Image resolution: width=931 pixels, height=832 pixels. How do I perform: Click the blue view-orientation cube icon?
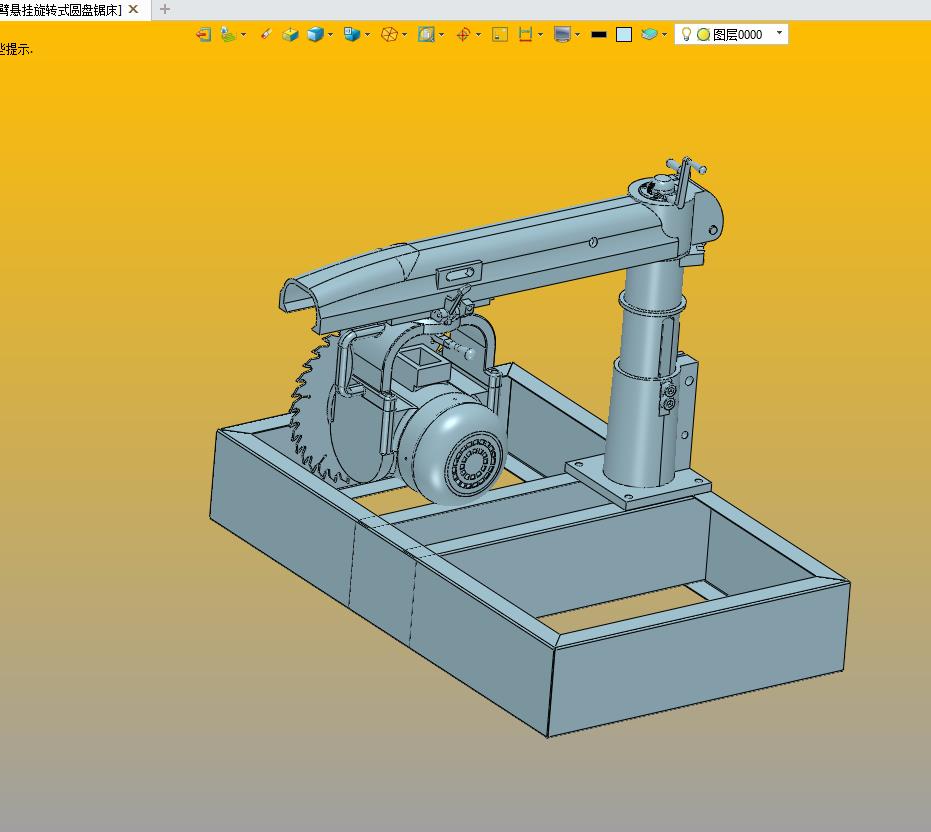tap(352, 34)
